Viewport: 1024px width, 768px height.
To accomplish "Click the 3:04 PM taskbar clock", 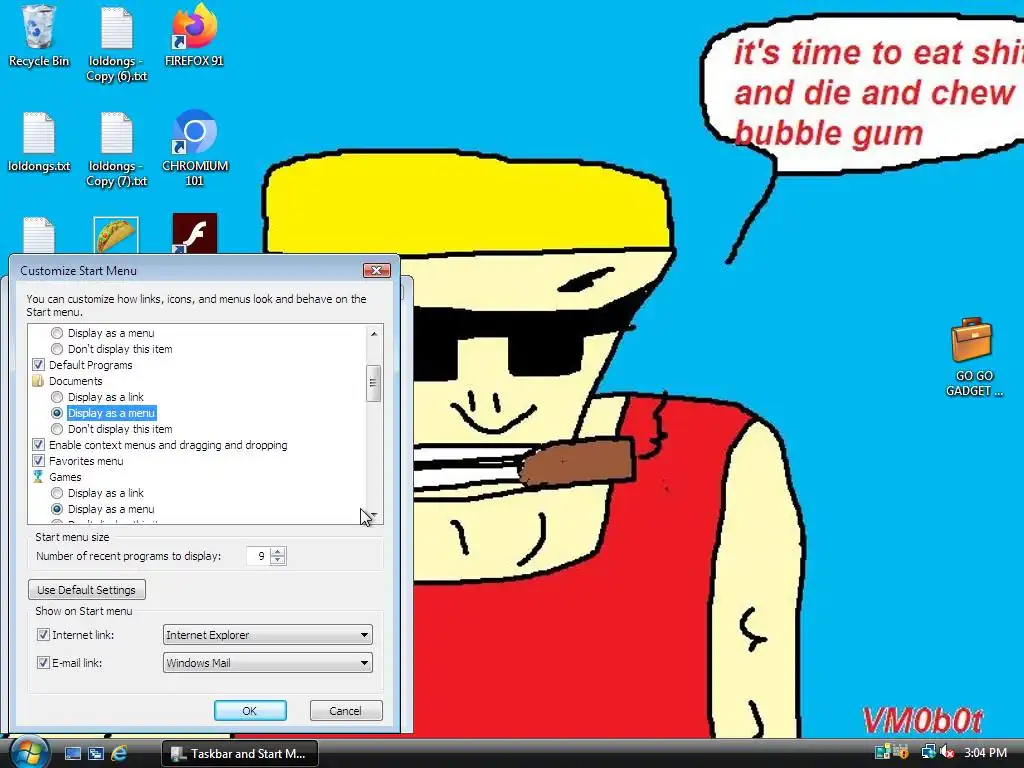I will click(985, 752).
